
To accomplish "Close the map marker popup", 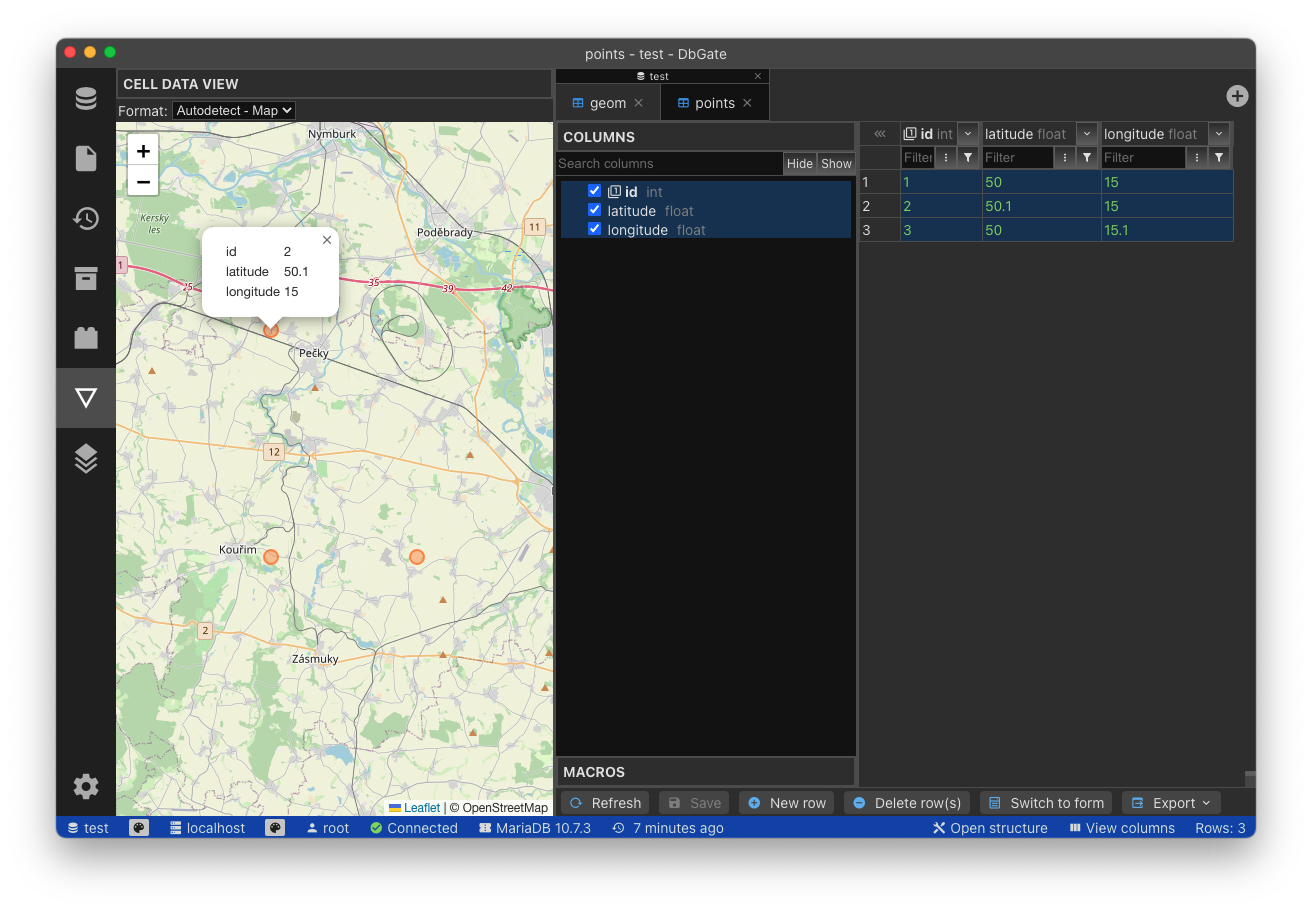I will tap(327, 240).
